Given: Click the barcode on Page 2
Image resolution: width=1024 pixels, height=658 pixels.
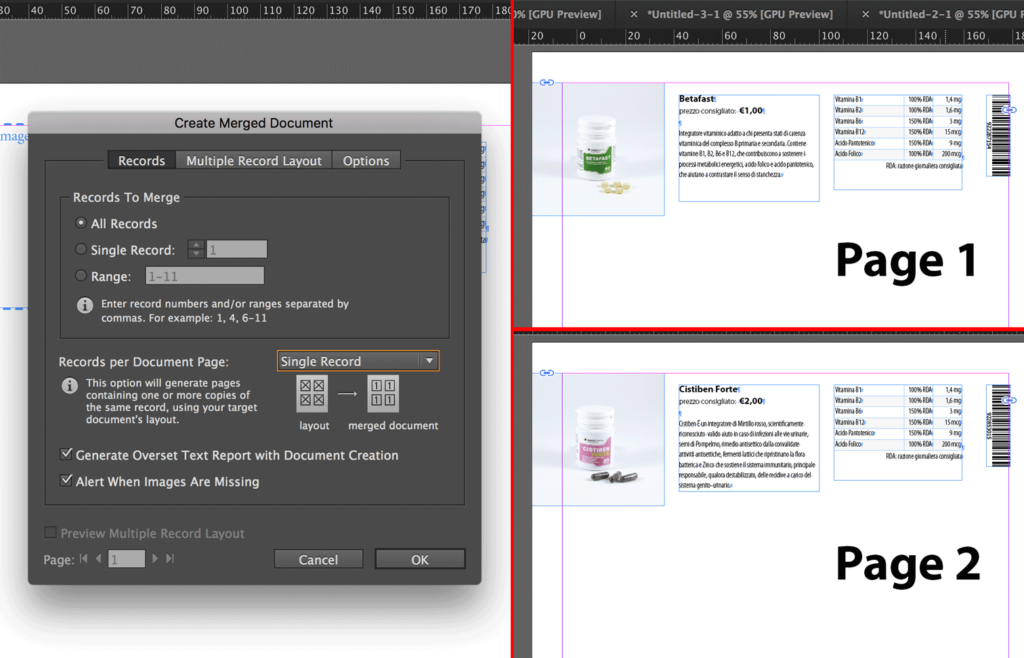Looking at the screenshot, I should (1000, 426).
